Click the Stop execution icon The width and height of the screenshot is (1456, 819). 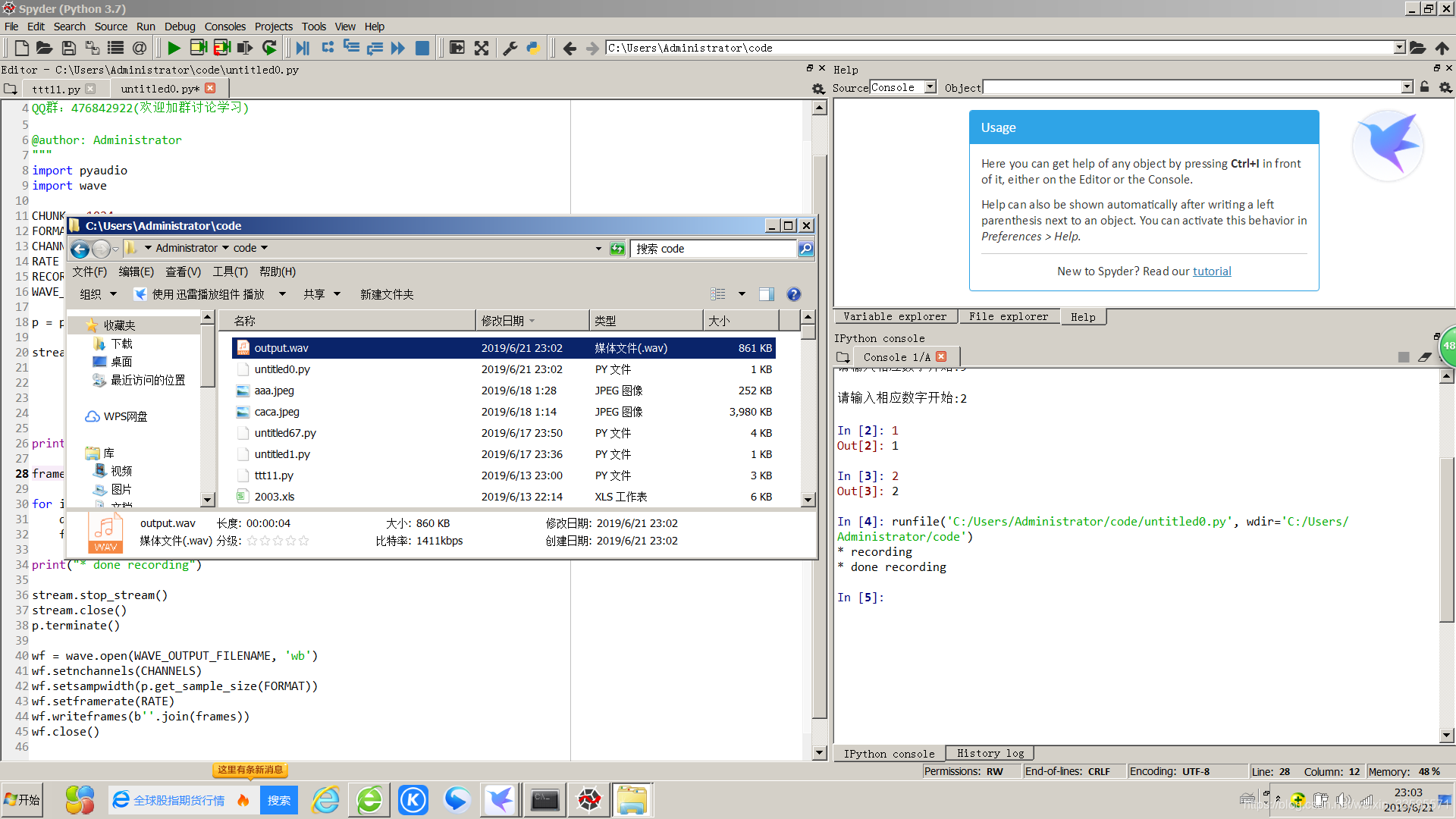(x=423, y=48)
